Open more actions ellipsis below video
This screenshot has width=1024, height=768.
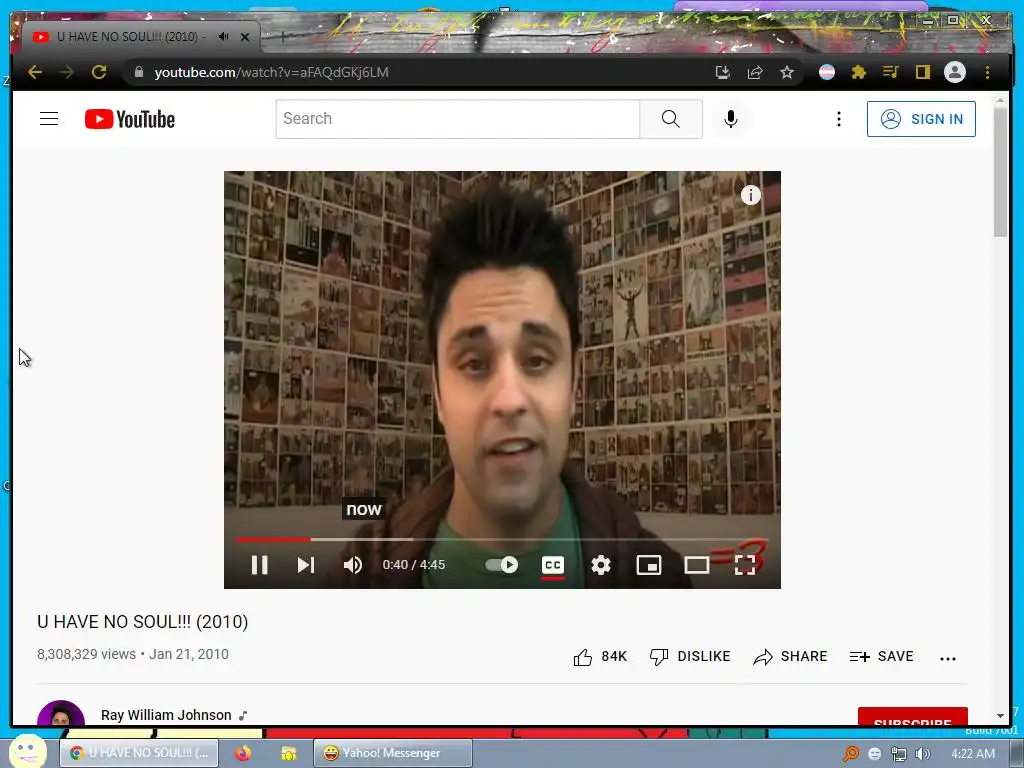948,658
